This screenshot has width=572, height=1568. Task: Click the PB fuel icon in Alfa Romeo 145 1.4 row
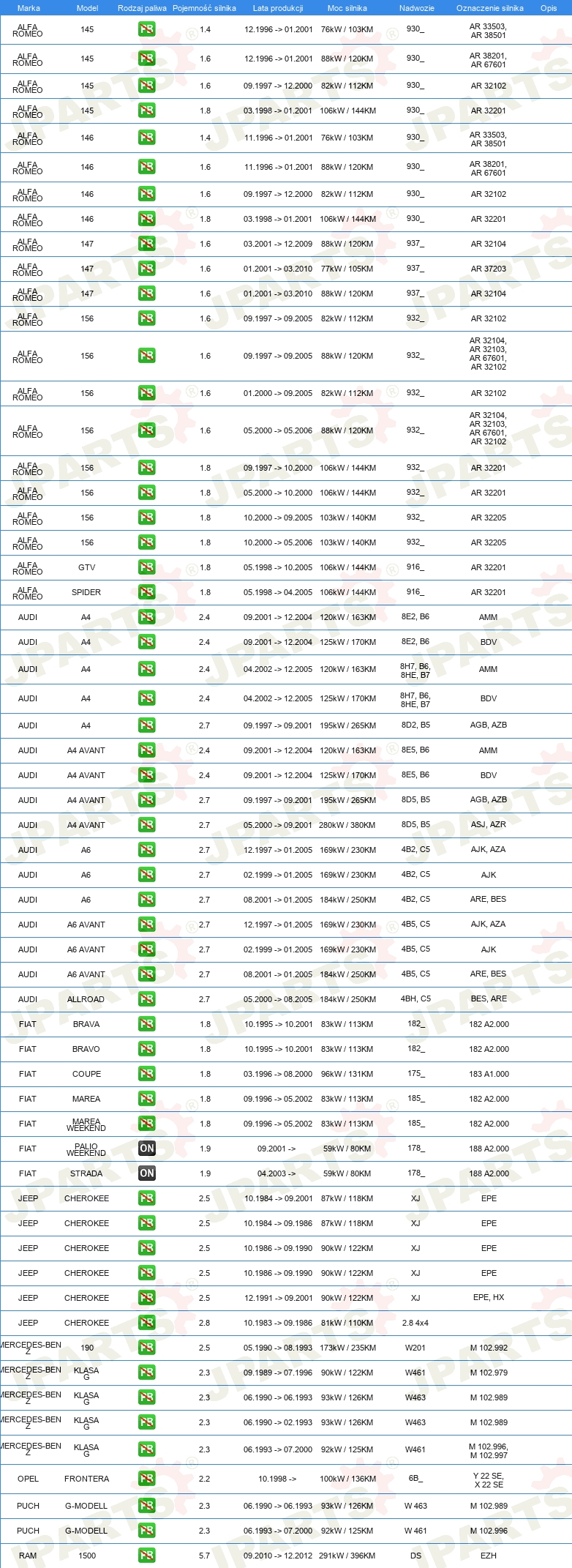pyautogui.click(x=146, y=30)
